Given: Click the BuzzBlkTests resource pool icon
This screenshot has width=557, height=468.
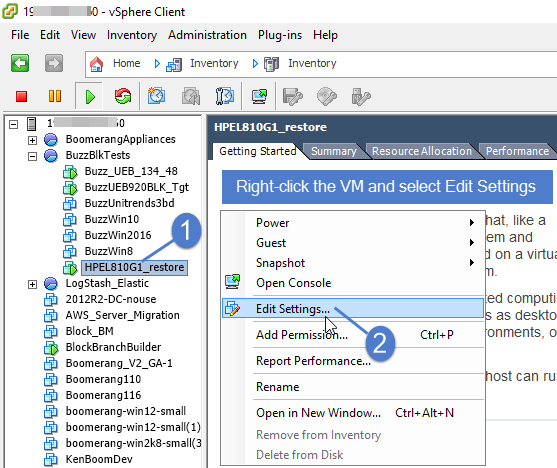Looking at the screenshot, I should 51,156.
